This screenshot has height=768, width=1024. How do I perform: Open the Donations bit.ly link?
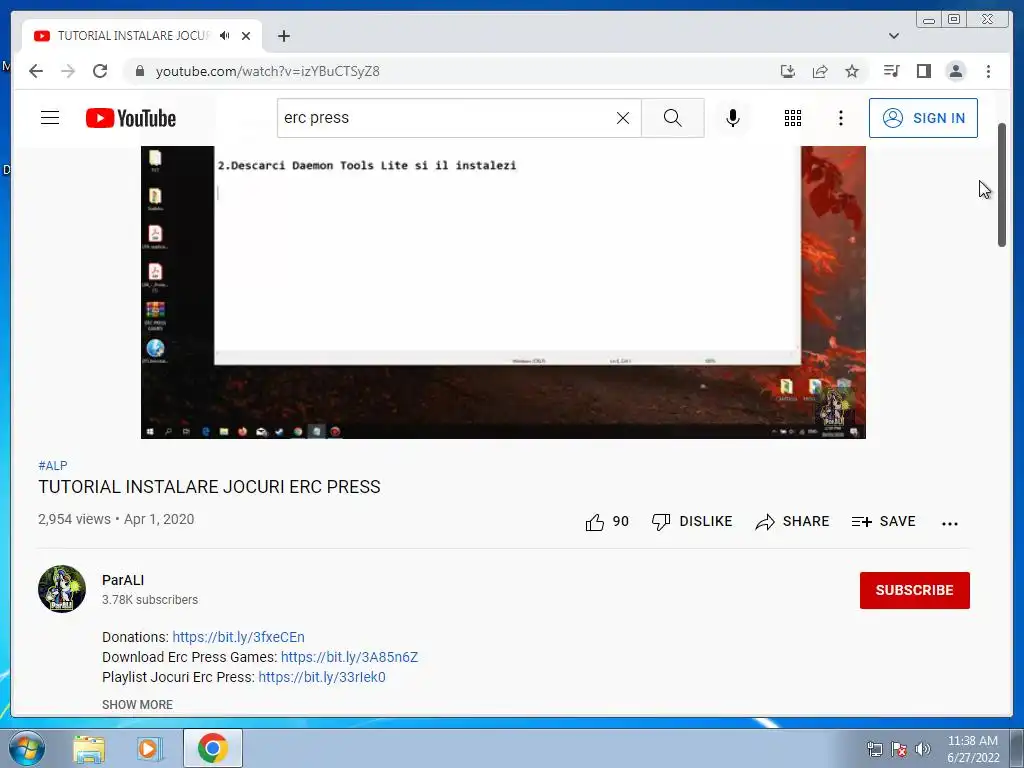(x=238, y=637)
